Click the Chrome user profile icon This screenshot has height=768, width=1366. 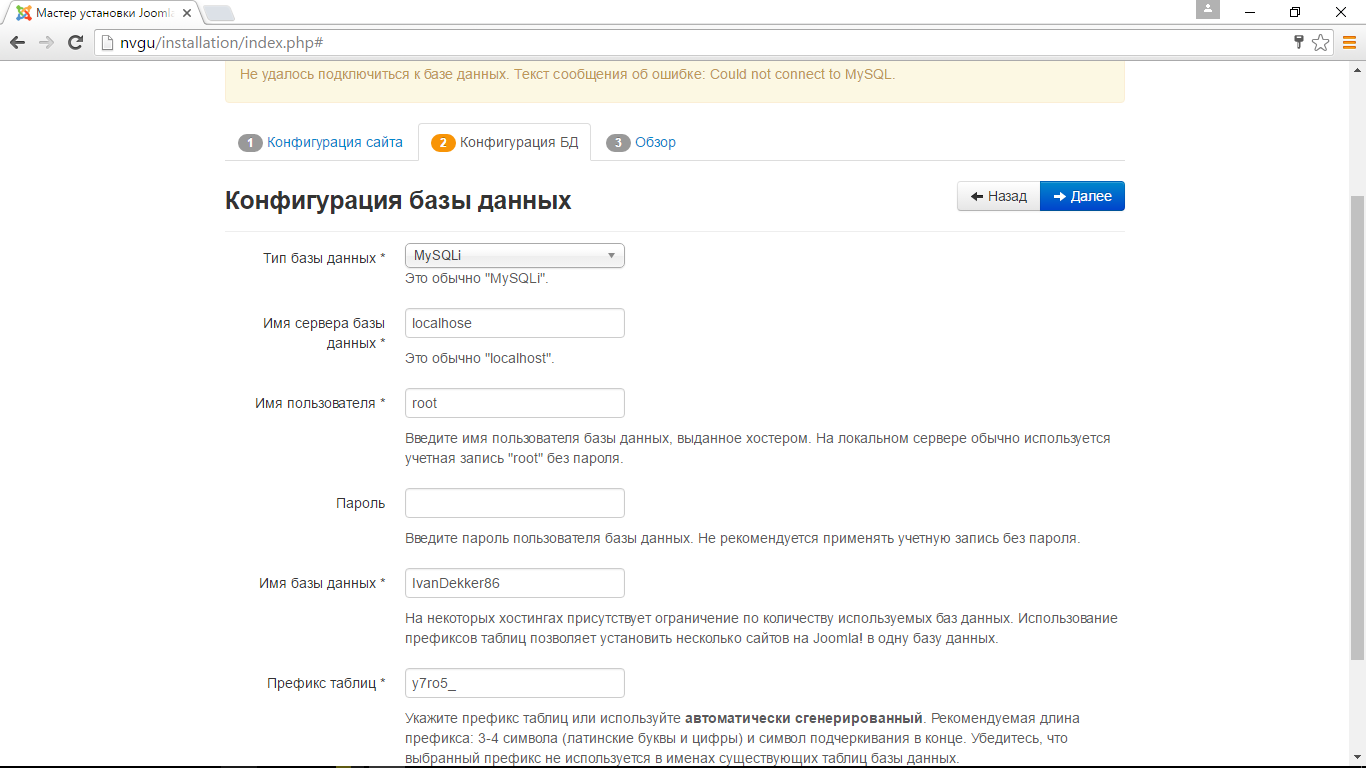tap(1208, 10)
